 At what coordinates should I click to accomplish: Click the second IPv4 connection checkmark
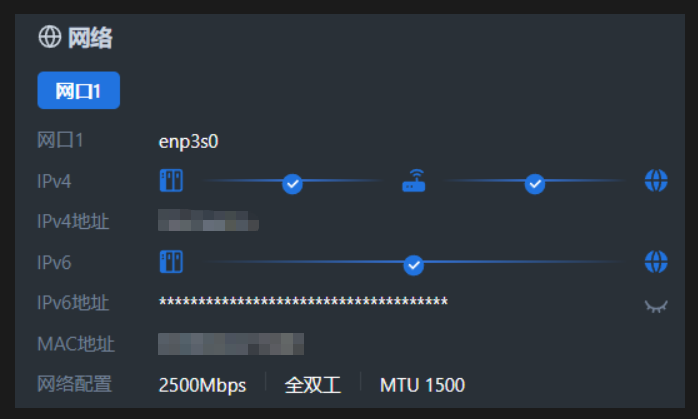tap(535, 183)
